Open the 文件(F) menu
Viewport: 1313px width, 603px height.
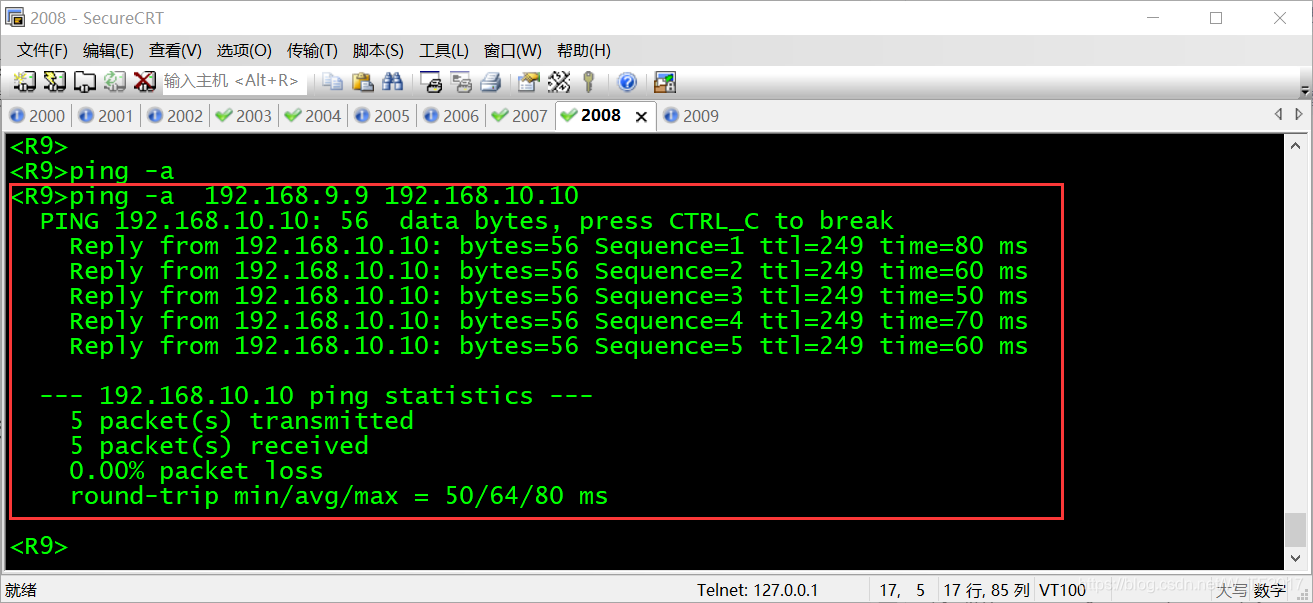[x=42, y=50]
